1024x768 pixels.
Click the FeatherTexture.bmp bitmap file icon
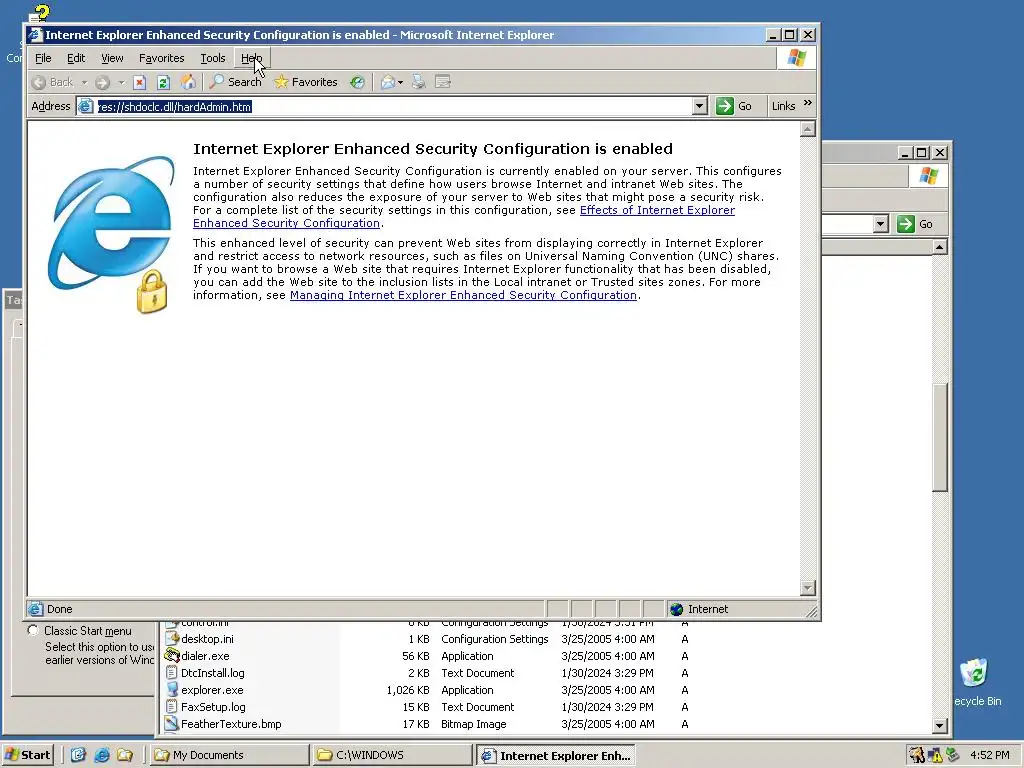172,724
